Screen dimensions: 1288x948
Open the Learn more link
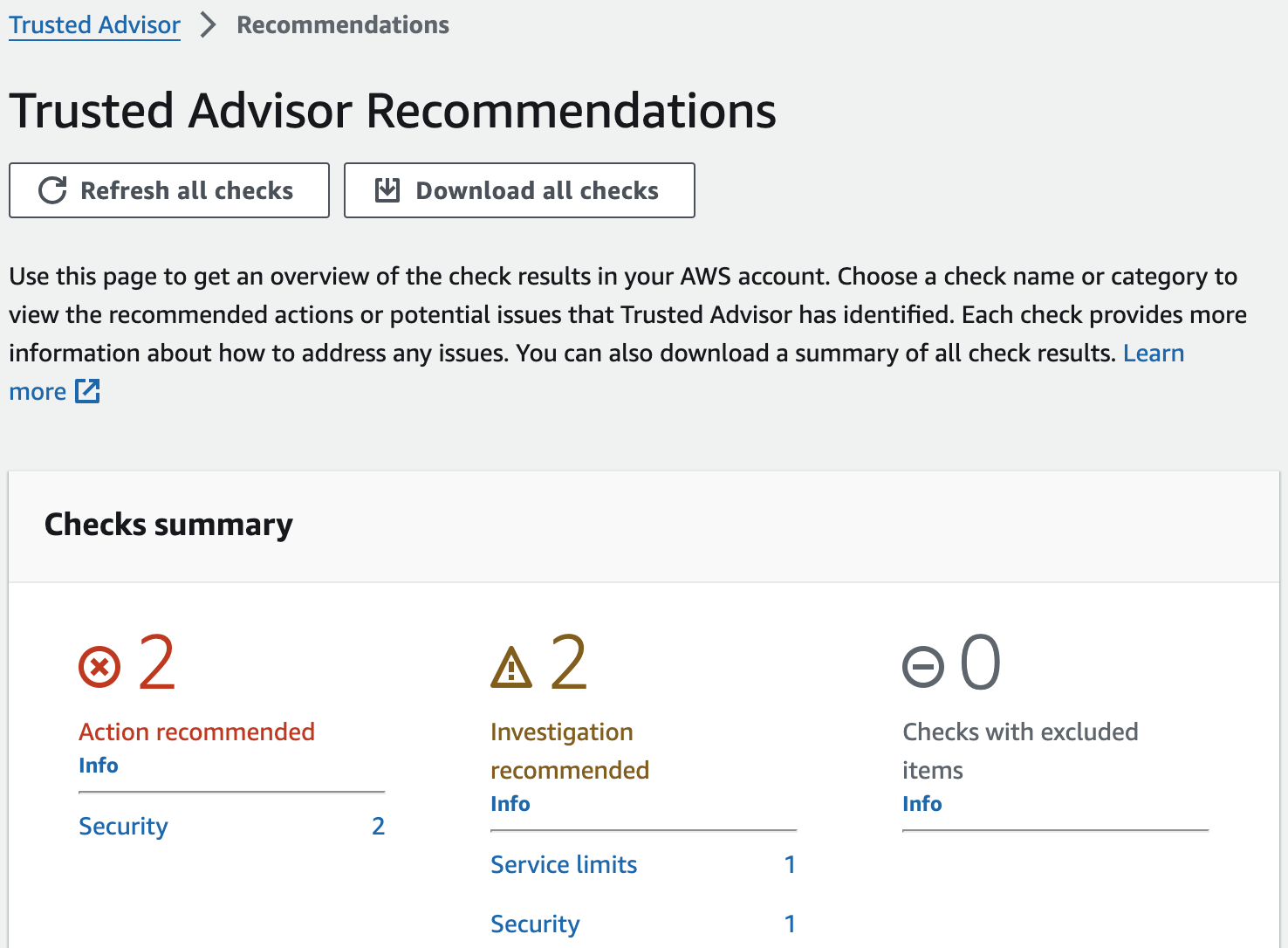[x=1153, y=354]
